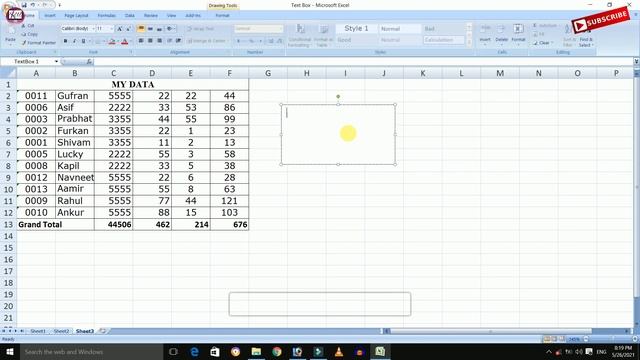This screenshot has height=360, width=640.
Task: Click the Cut command
Action: click(28, 26)
